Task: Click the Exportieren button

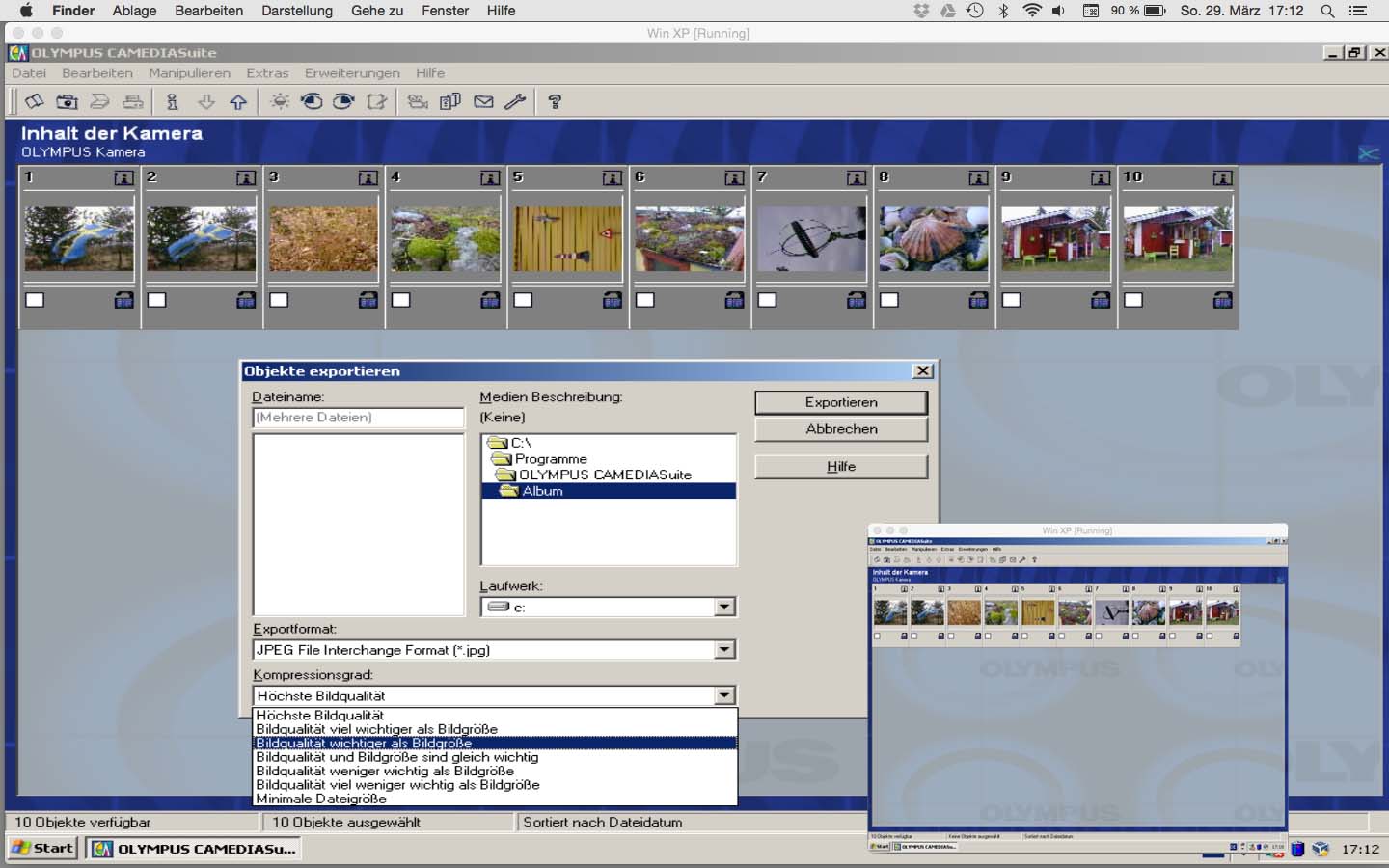Action: pyautogui.click(x=841, y=402)
